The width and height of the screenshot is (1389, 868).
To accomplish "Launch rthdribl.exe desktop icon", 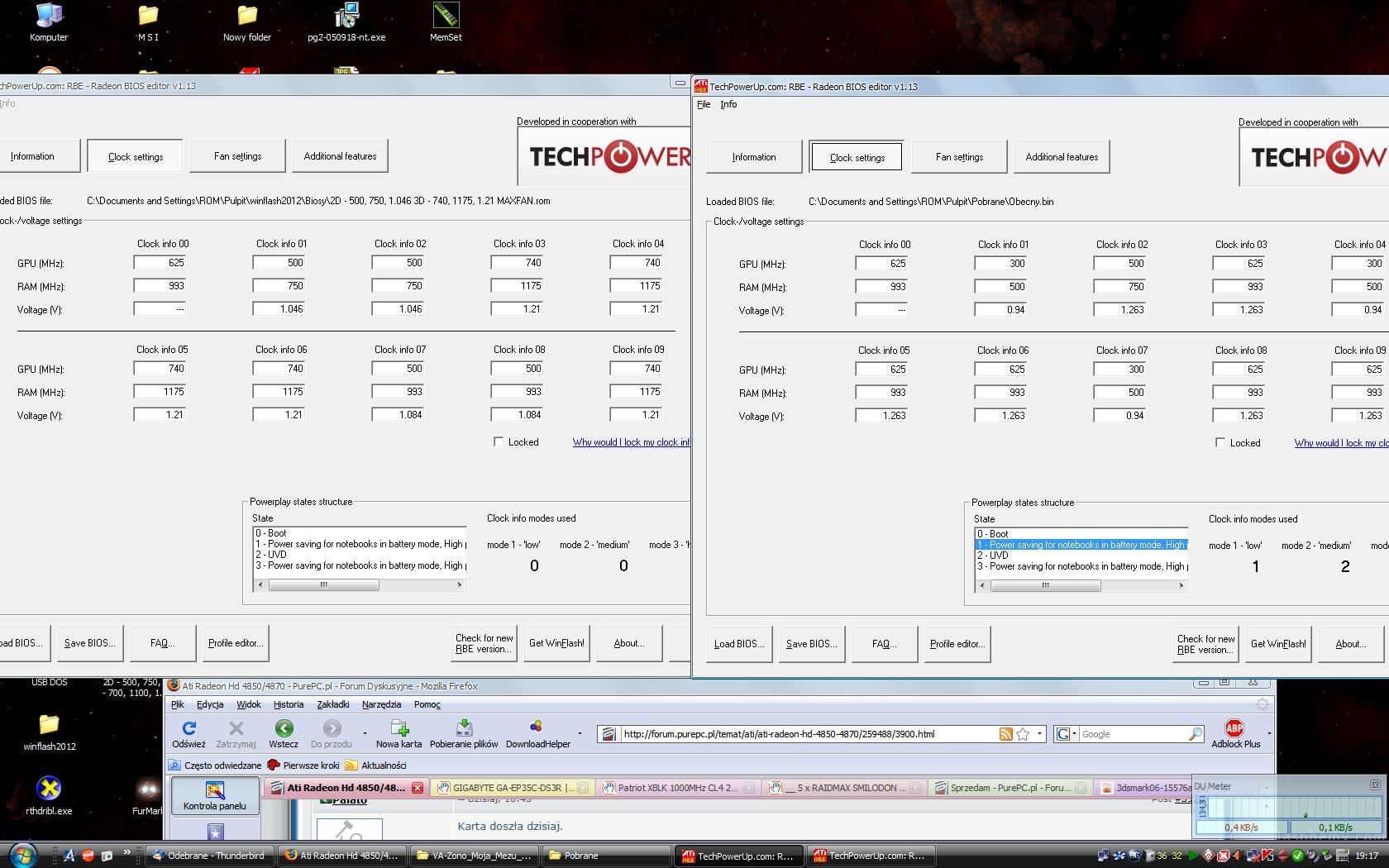I will pos(49,789).
